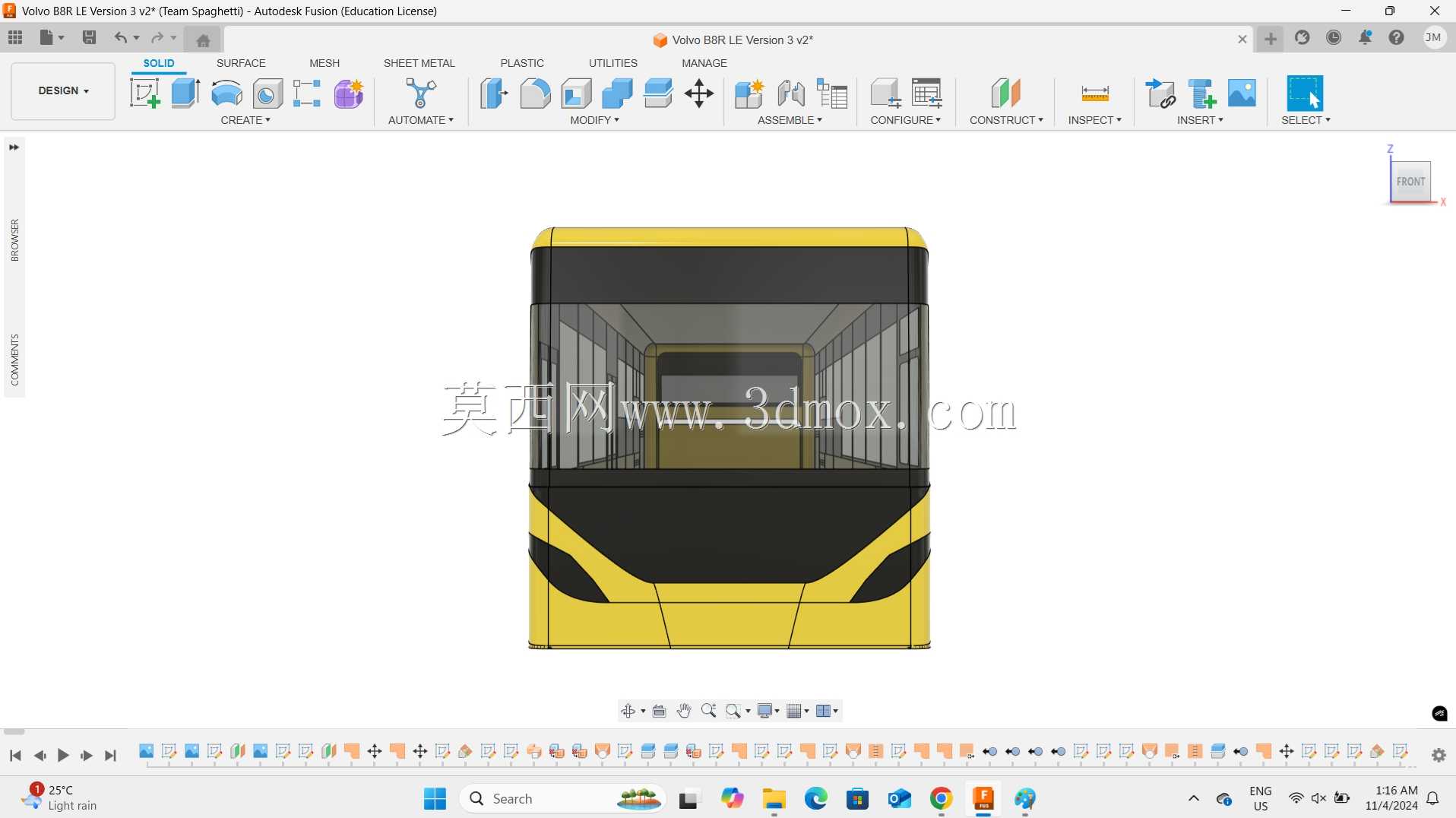This screenshot has width=1456, height=818.
Task: Switch to the MESH tab
Action: [x=324, y=63]
